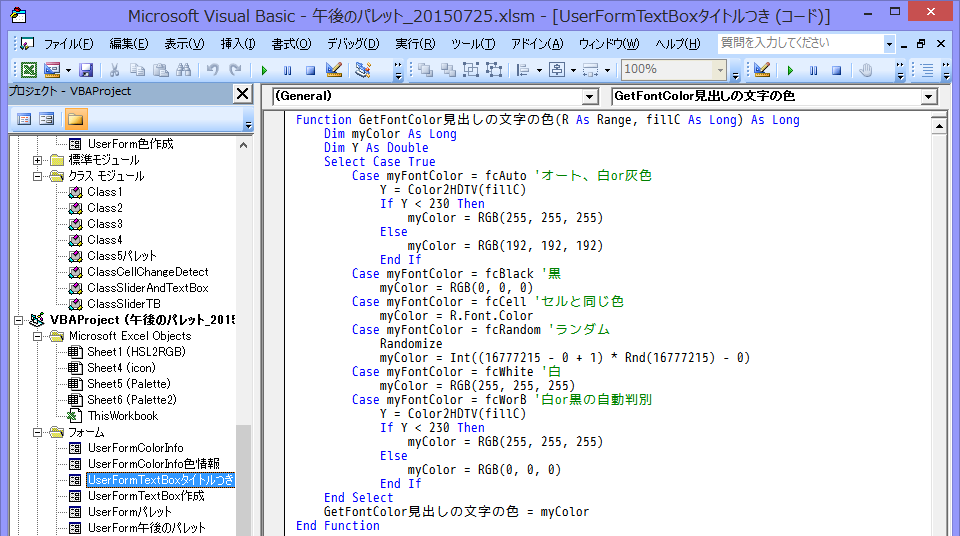The width and height of the screenshot is (960, 536).
Task: Open the Make Same Size dropdown arrow
Action: 607,70
